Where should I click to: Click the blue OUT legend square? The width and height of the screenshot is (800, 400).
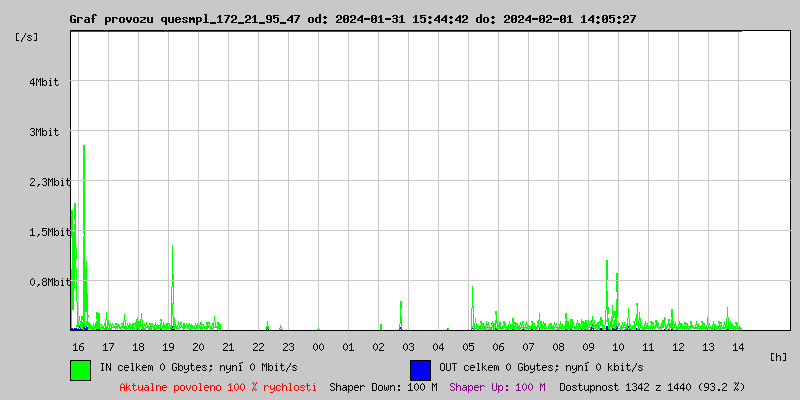point(420,369)
